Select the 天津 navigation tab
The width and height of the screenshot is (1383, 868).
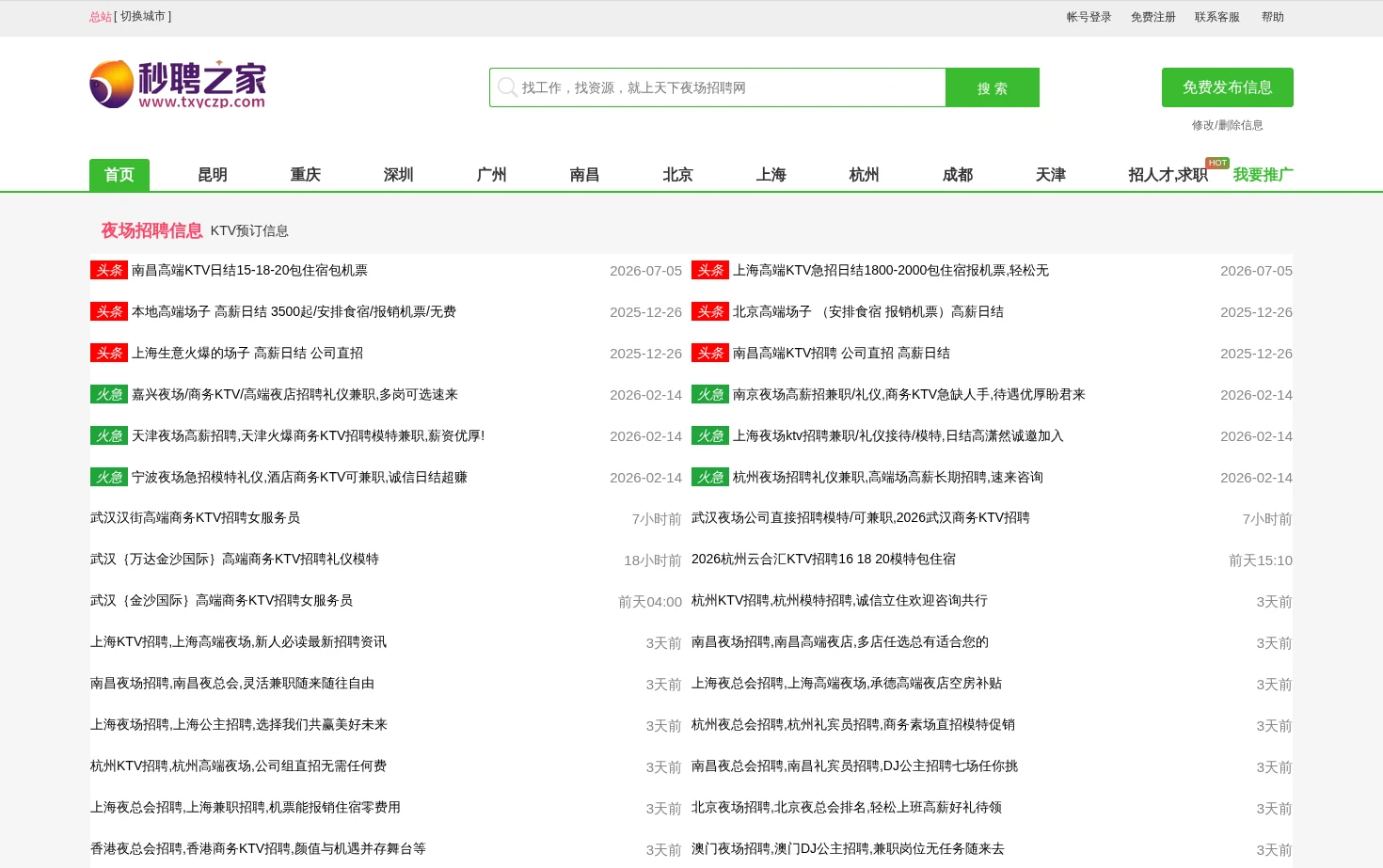(x=1051, y=175)
